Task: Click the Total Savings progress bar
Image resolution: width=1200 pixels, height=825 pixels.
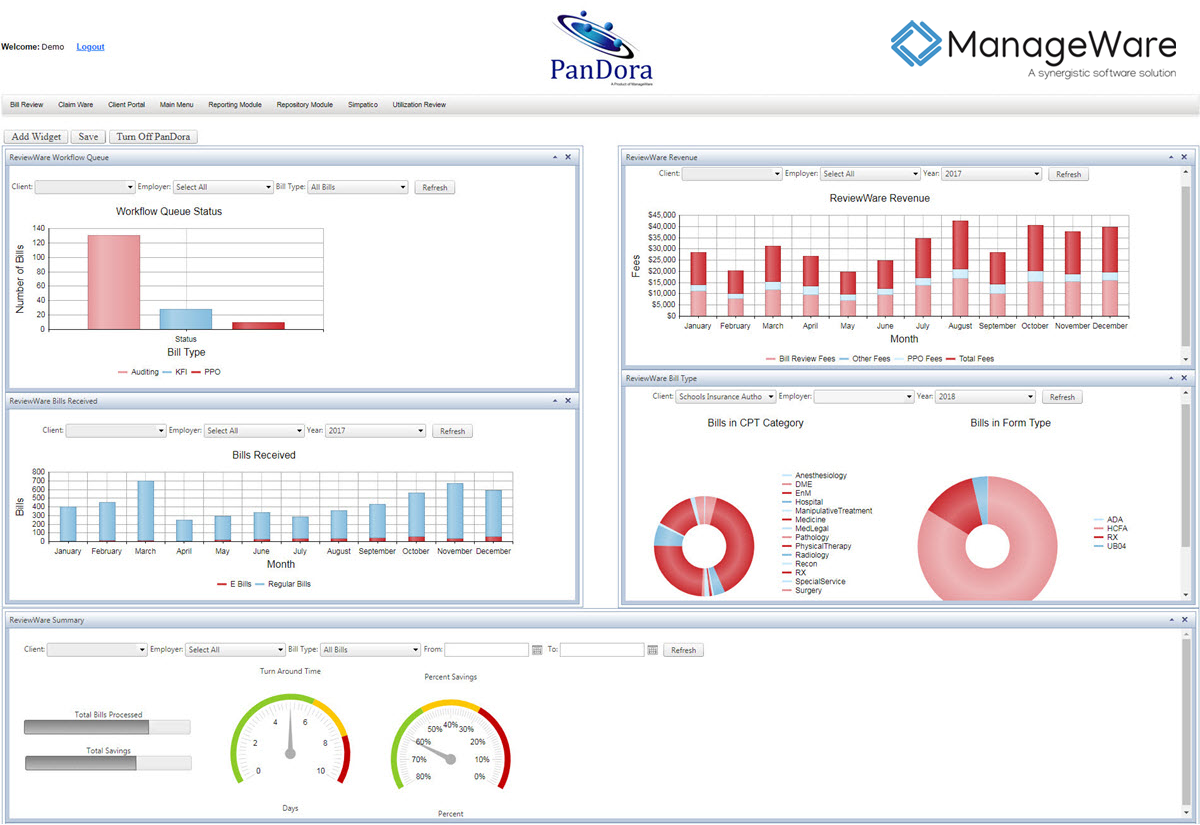Action: pos(107,763)
